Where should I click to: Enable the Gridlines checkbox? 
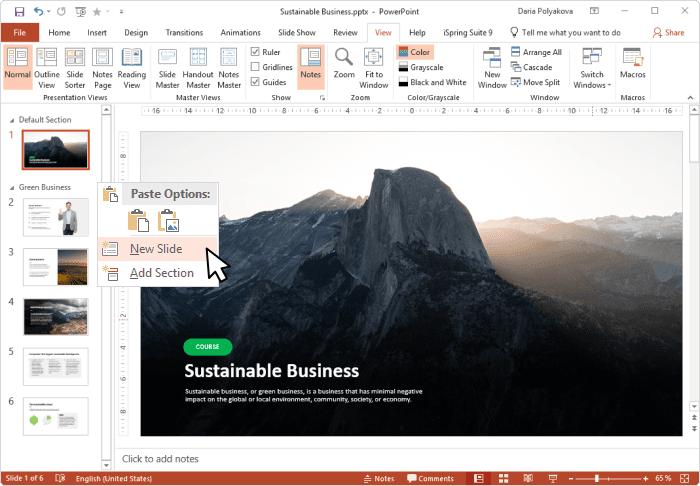click(256, 67)
